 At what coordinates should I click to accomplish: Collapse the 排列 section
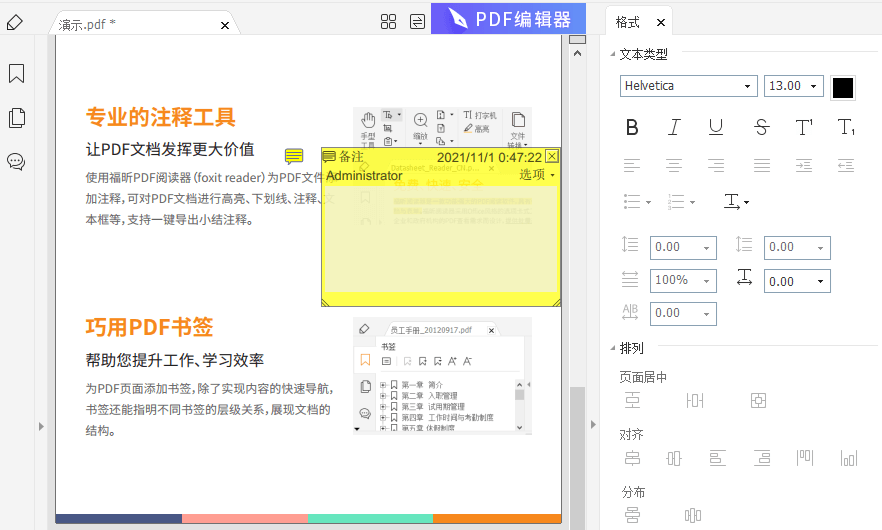coord(610,348)
